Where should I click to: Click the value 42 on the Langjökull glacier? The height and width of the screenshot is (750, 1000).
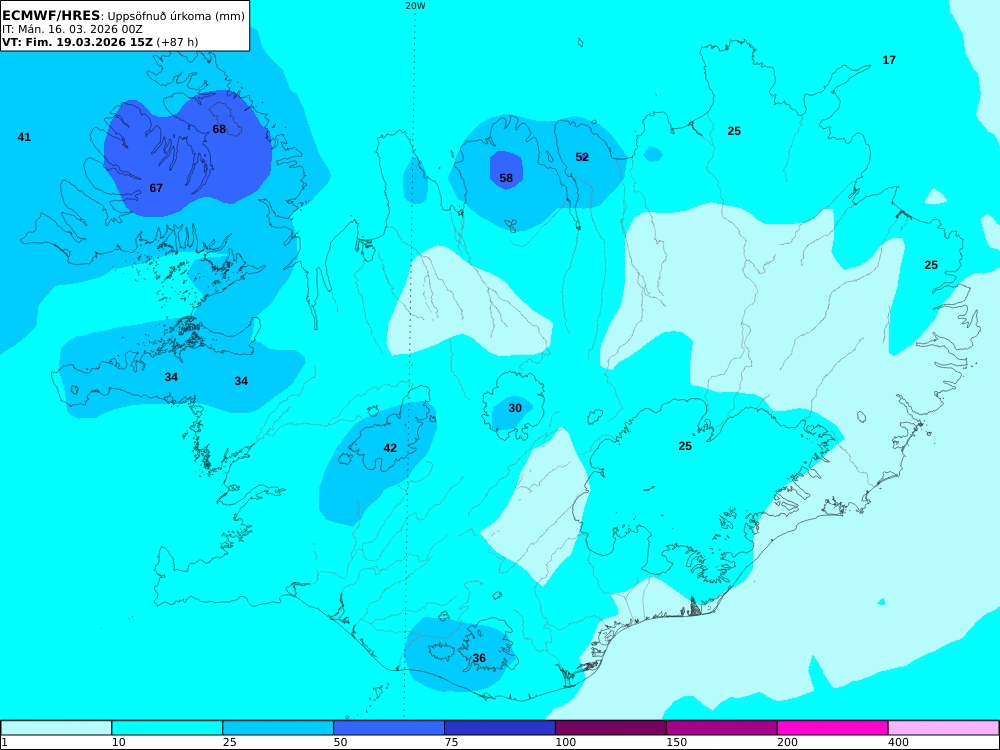(x=390, y=448)
